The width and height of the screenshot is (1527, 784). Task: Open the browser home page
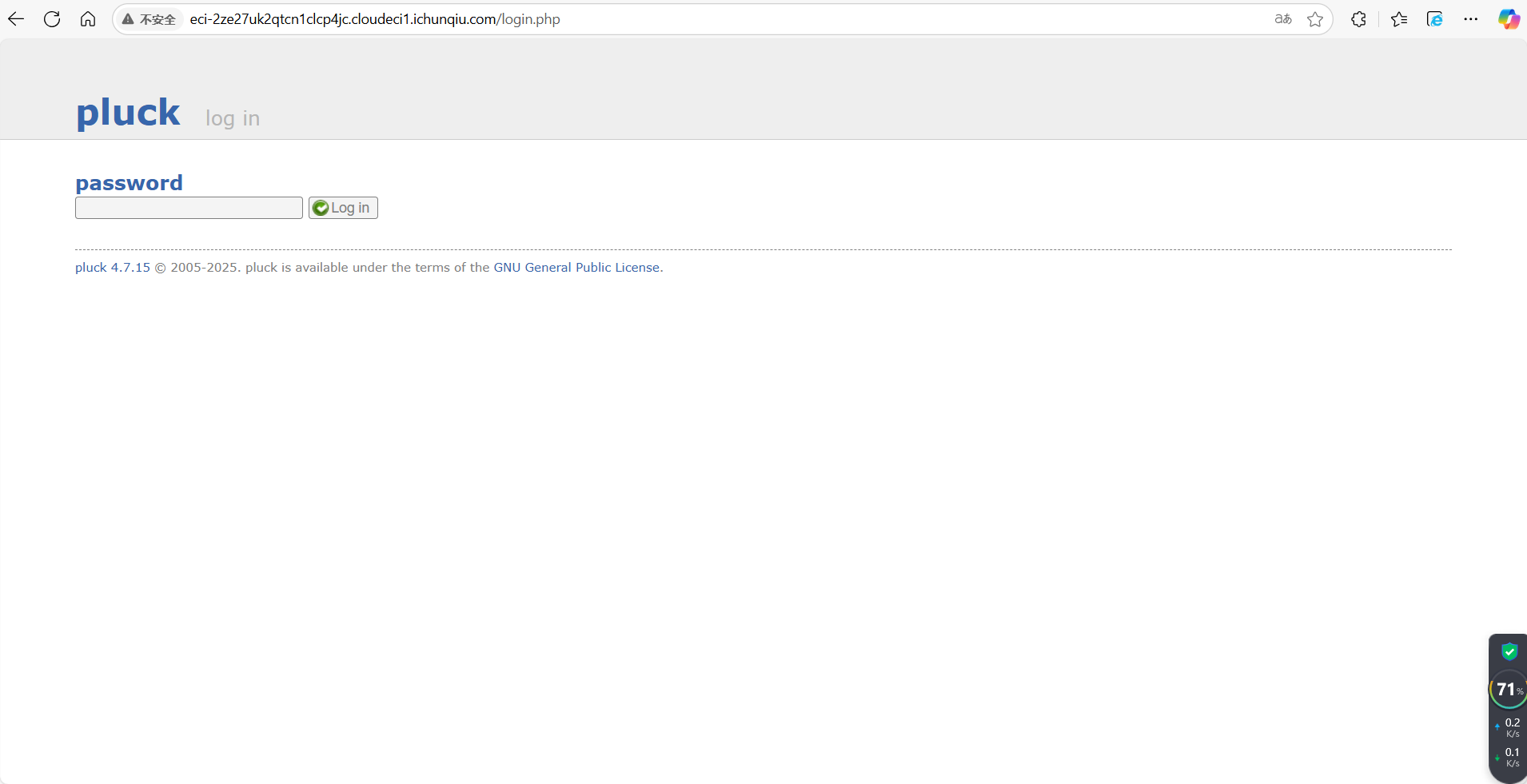tap(88, 19)
